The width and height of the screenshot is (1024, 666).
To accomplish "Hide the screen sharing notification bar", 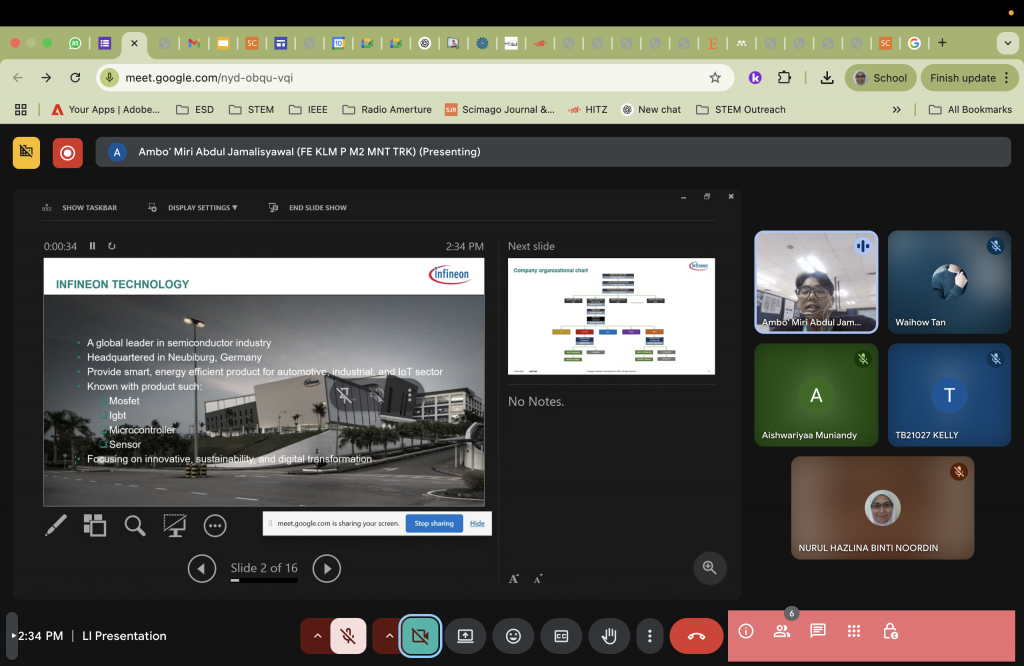I will (x=477, y=524).
